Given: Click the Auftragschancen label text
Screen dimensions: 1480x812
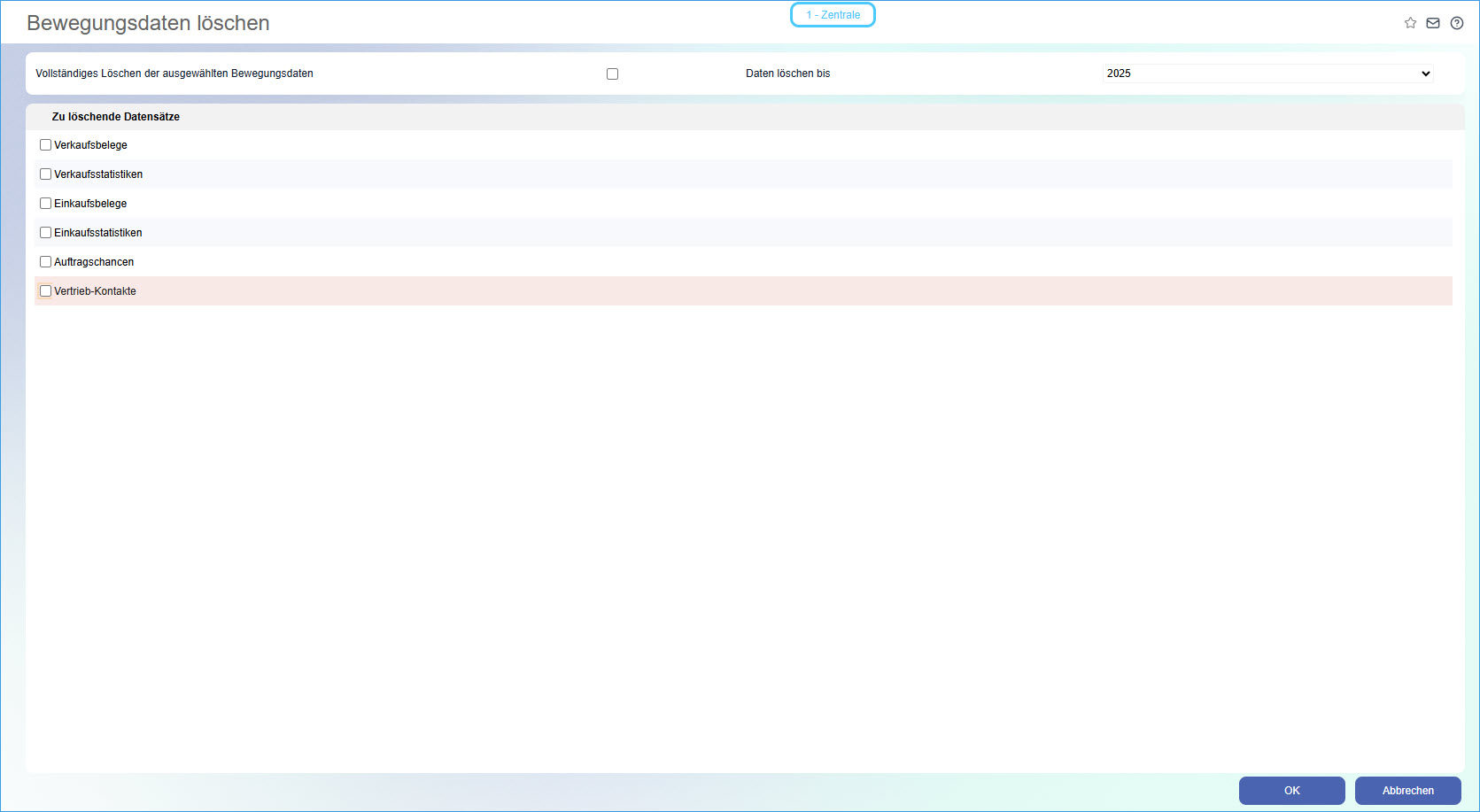Looking at the screenshot, I should point(94,262).
